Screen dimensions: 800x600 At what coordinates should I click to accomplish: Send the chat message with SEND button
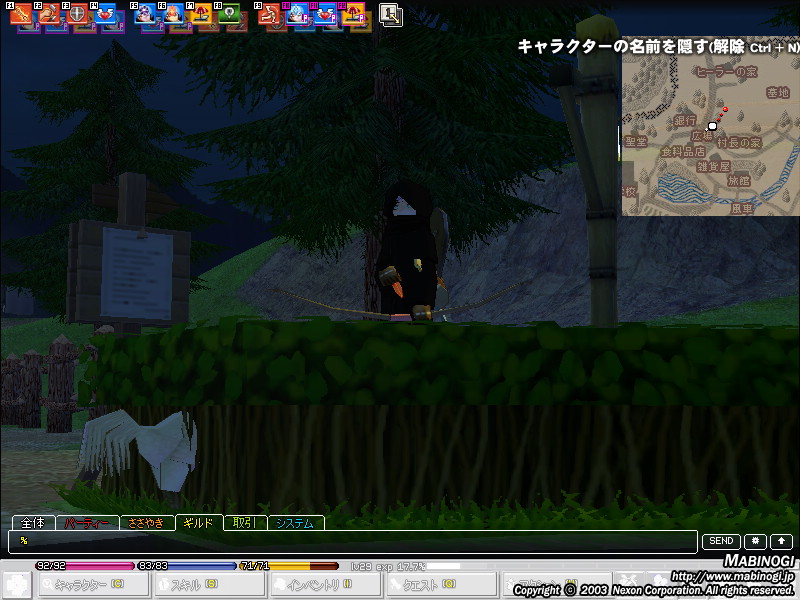721,541
